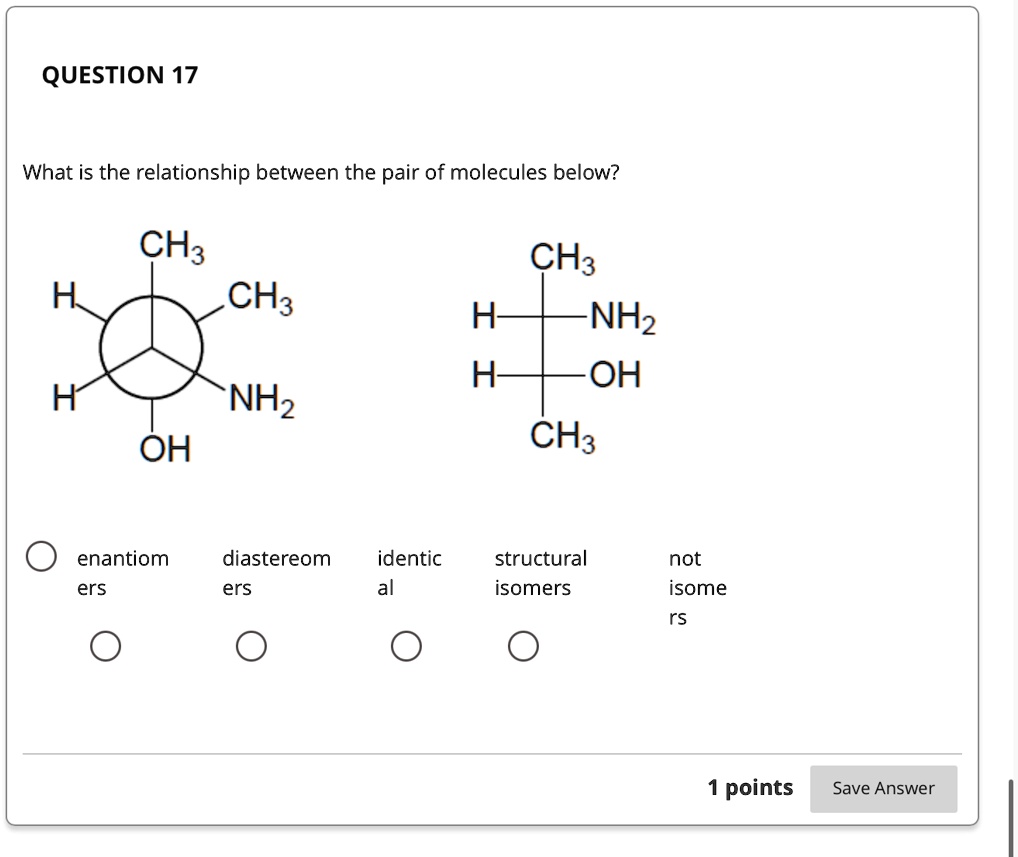The image size is (1018, 857).
Task: Click the enantiomers answer label
Action: click(x=122, y=572)
